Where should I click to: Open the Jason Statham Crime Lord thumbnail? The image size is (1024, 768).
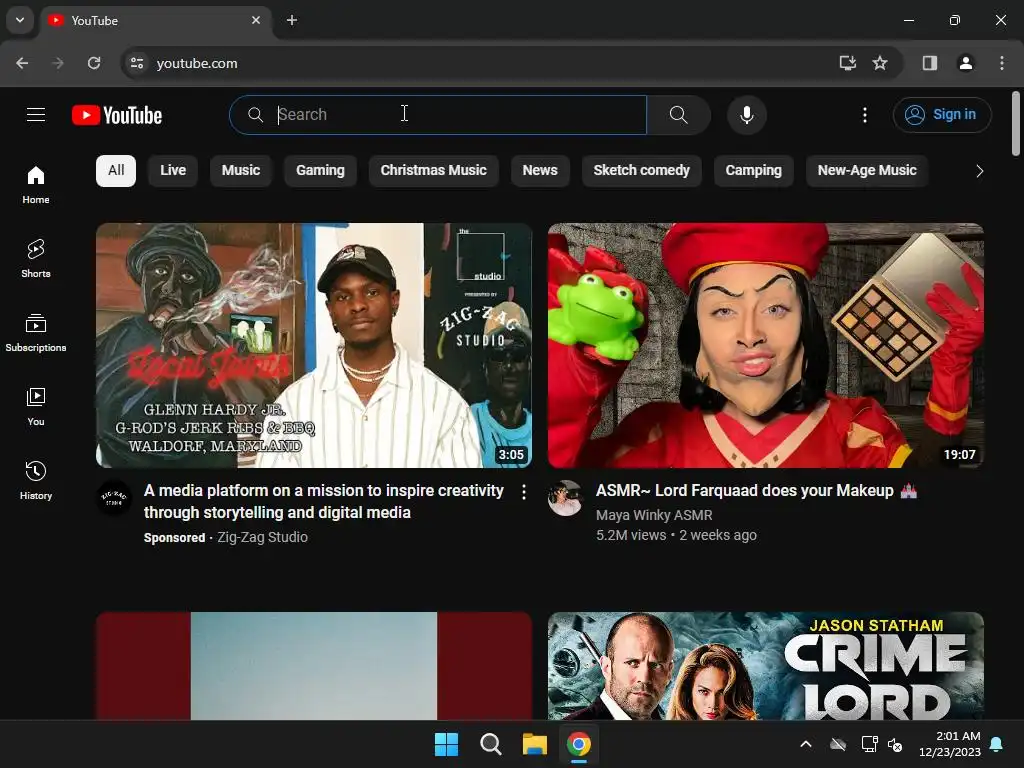[766, 666]
